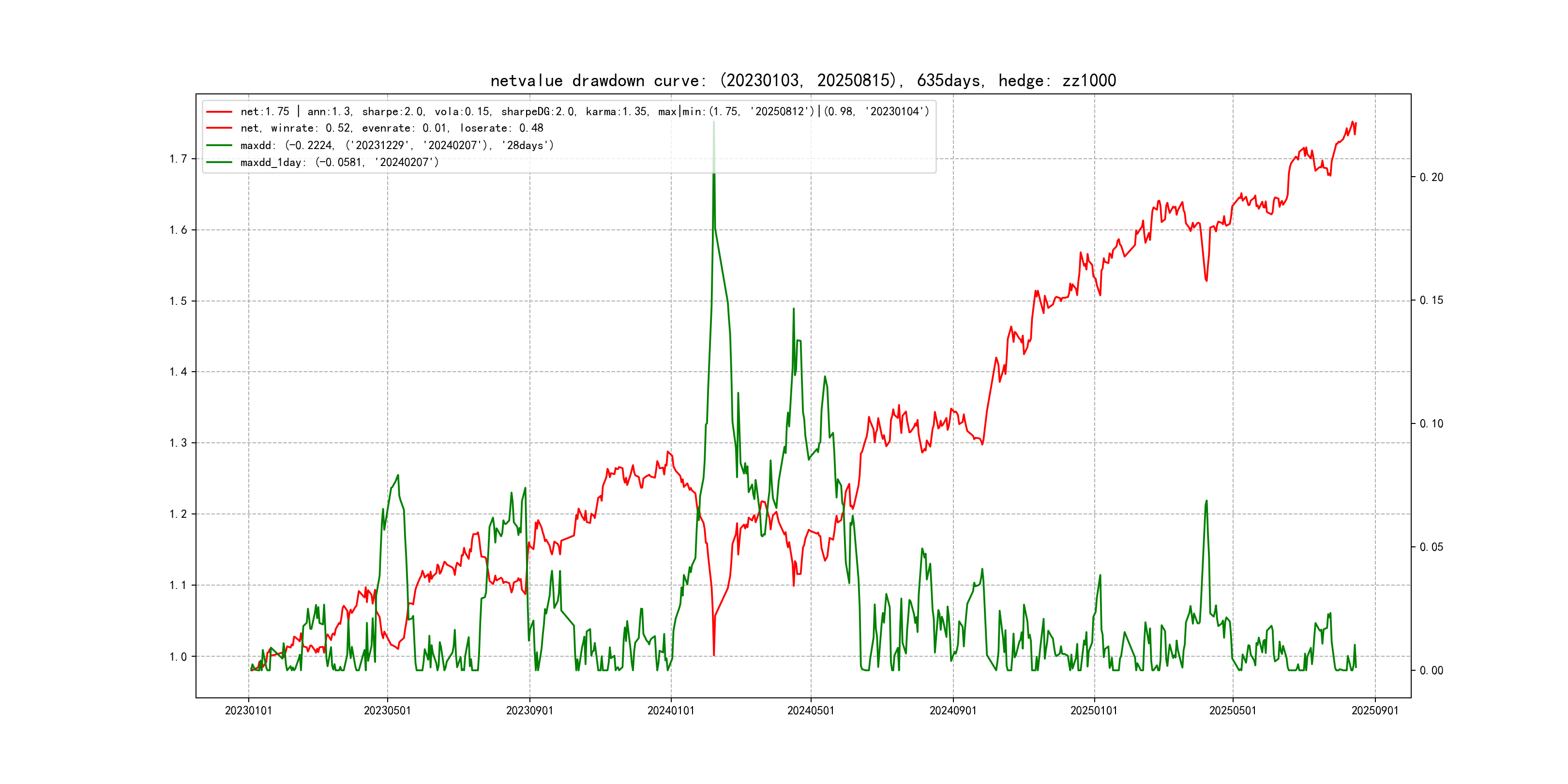This screenshot has height=784, width=1568.
Task: Click the 20250501 x-axis date label
Action: point(1233,710)
